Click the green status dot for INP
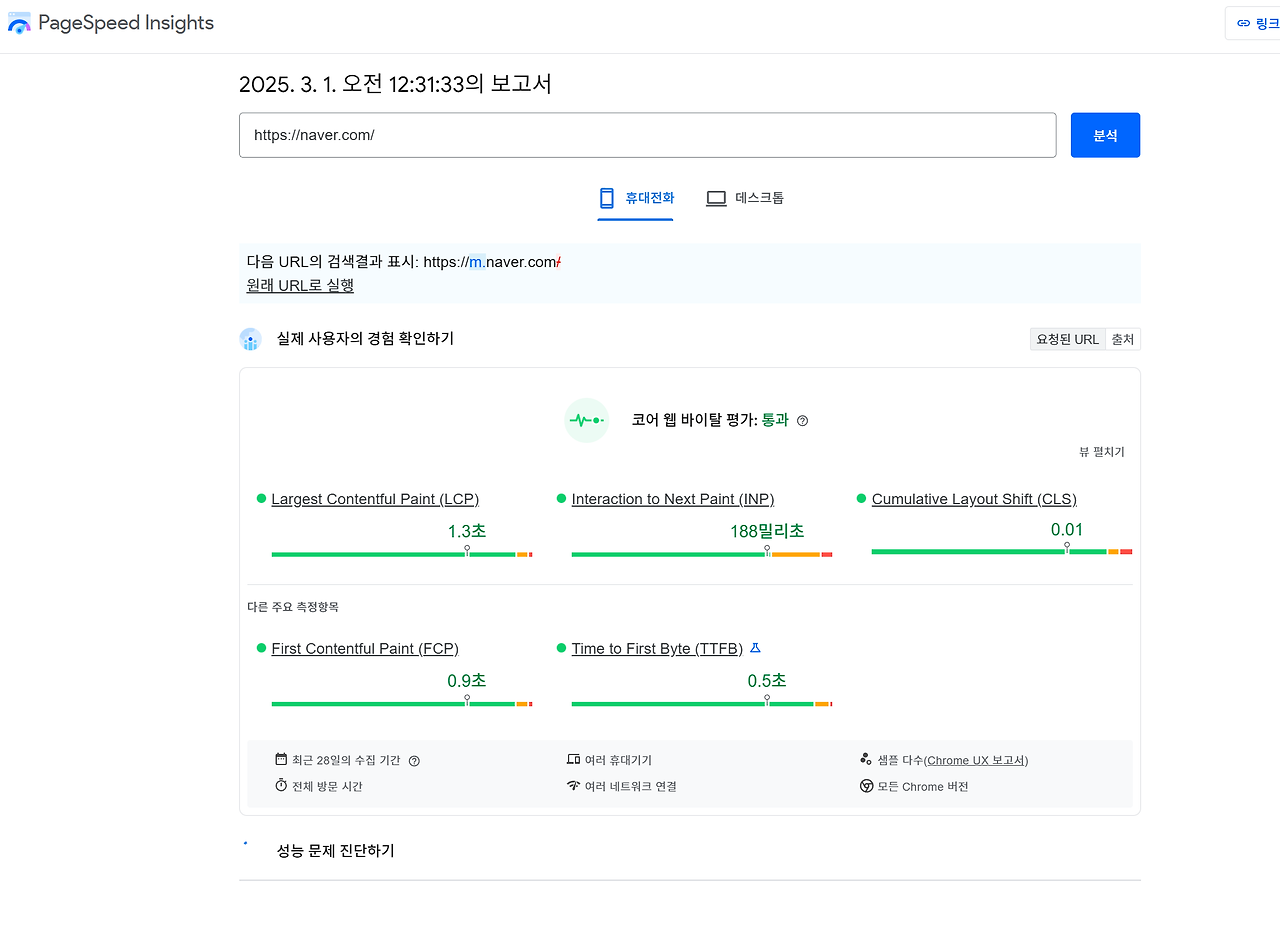 [562, 498]
